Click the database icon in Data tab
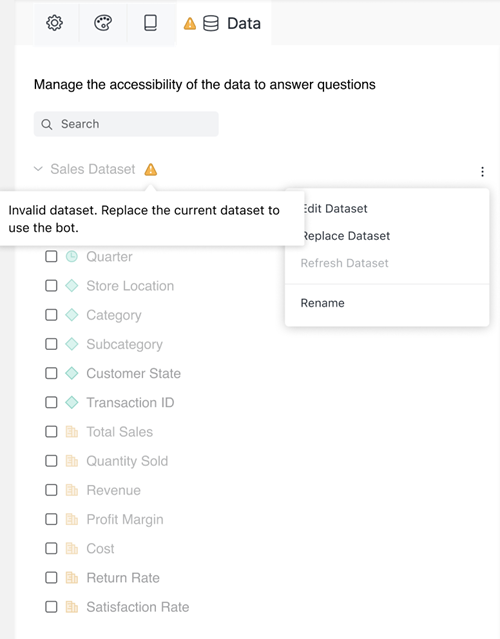The width and height of the screenshot is (500, 639). coord(211,24)
